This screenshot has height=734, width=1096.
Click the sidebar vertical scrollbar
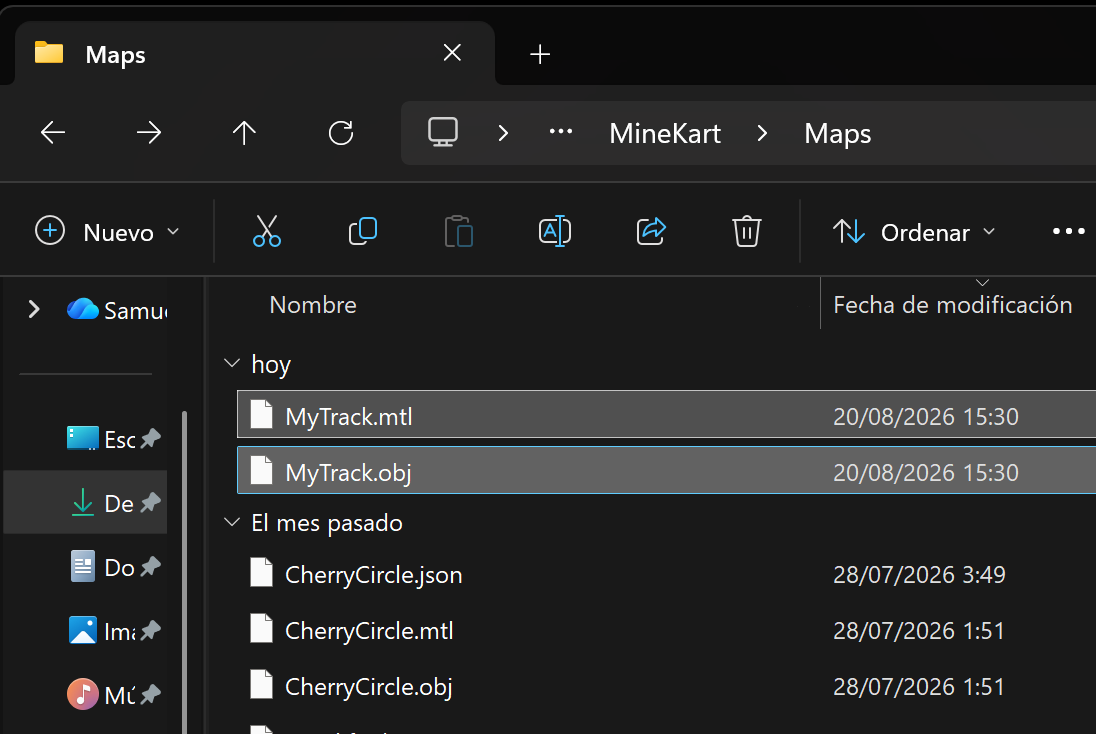click(184, 572)
